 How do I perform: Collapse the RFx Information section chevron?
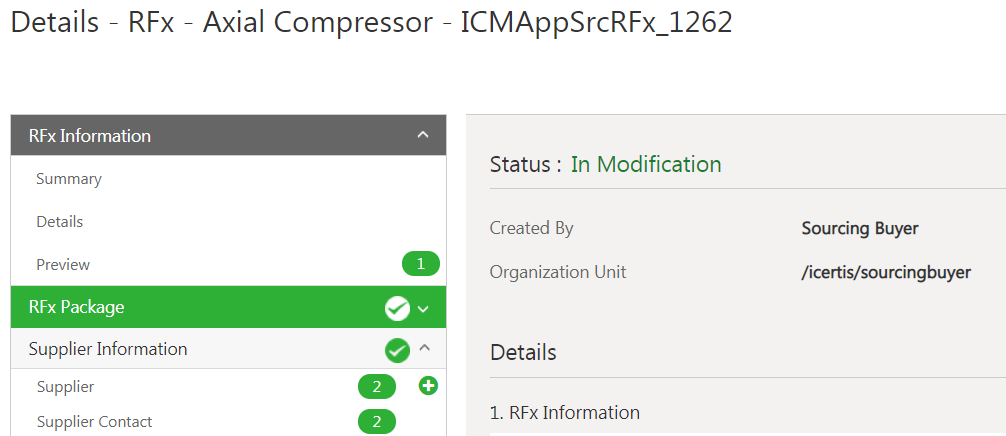tap(423, 135)
